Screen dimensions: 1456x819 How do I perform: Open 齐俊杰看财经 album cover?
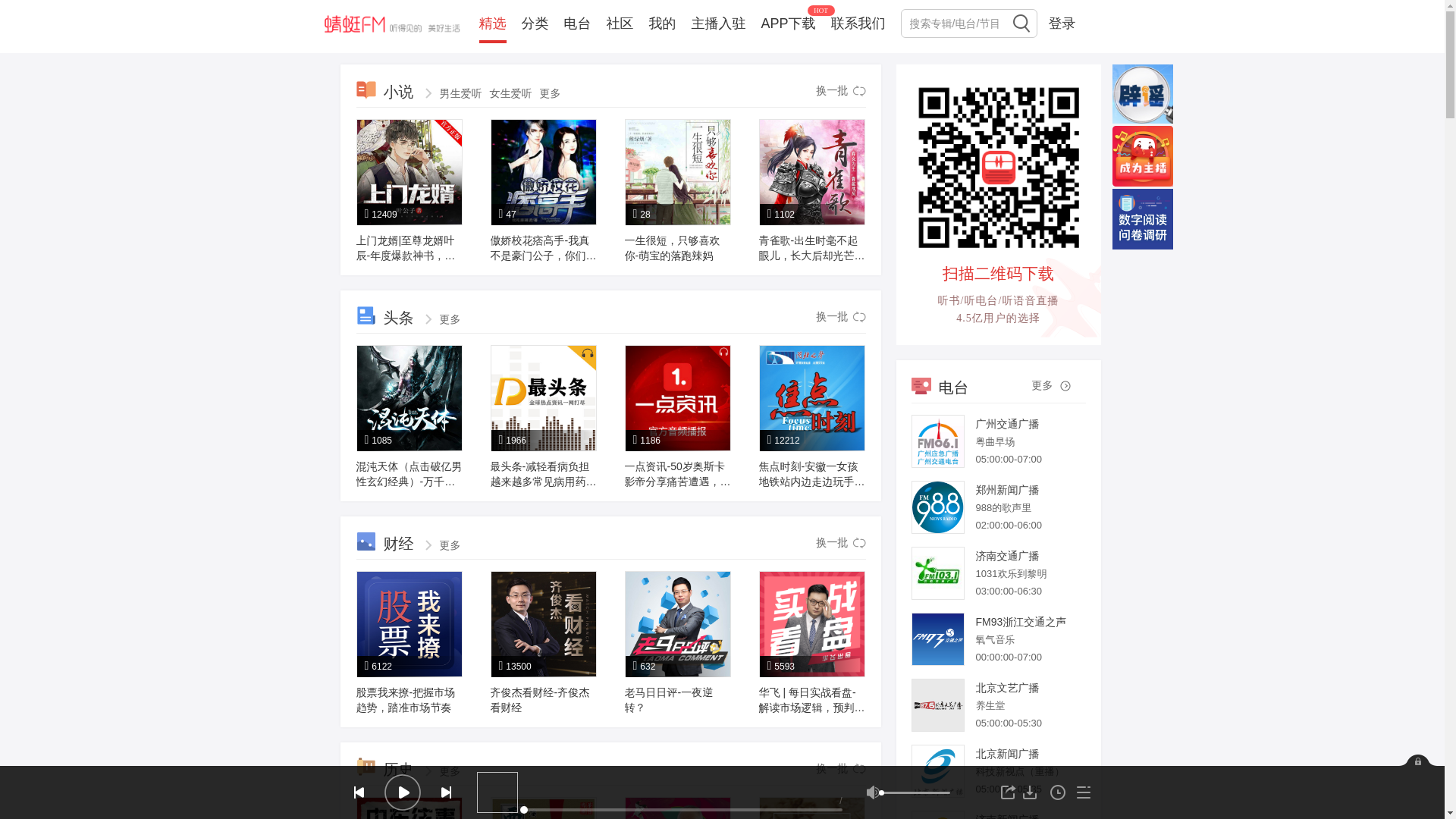point(543,624)
